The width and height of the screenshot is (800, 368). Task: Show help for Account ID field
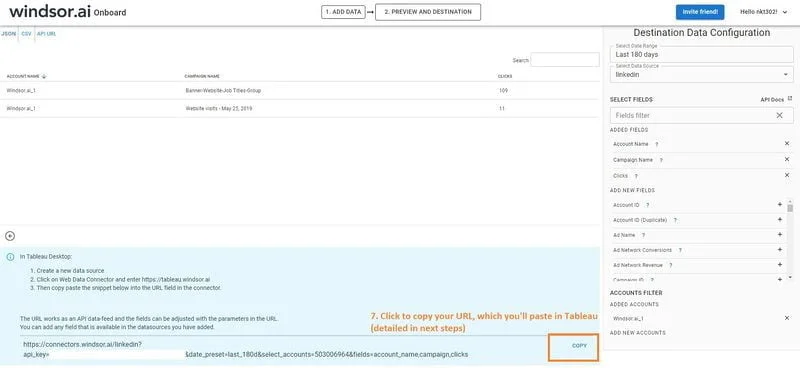point(647,205)
